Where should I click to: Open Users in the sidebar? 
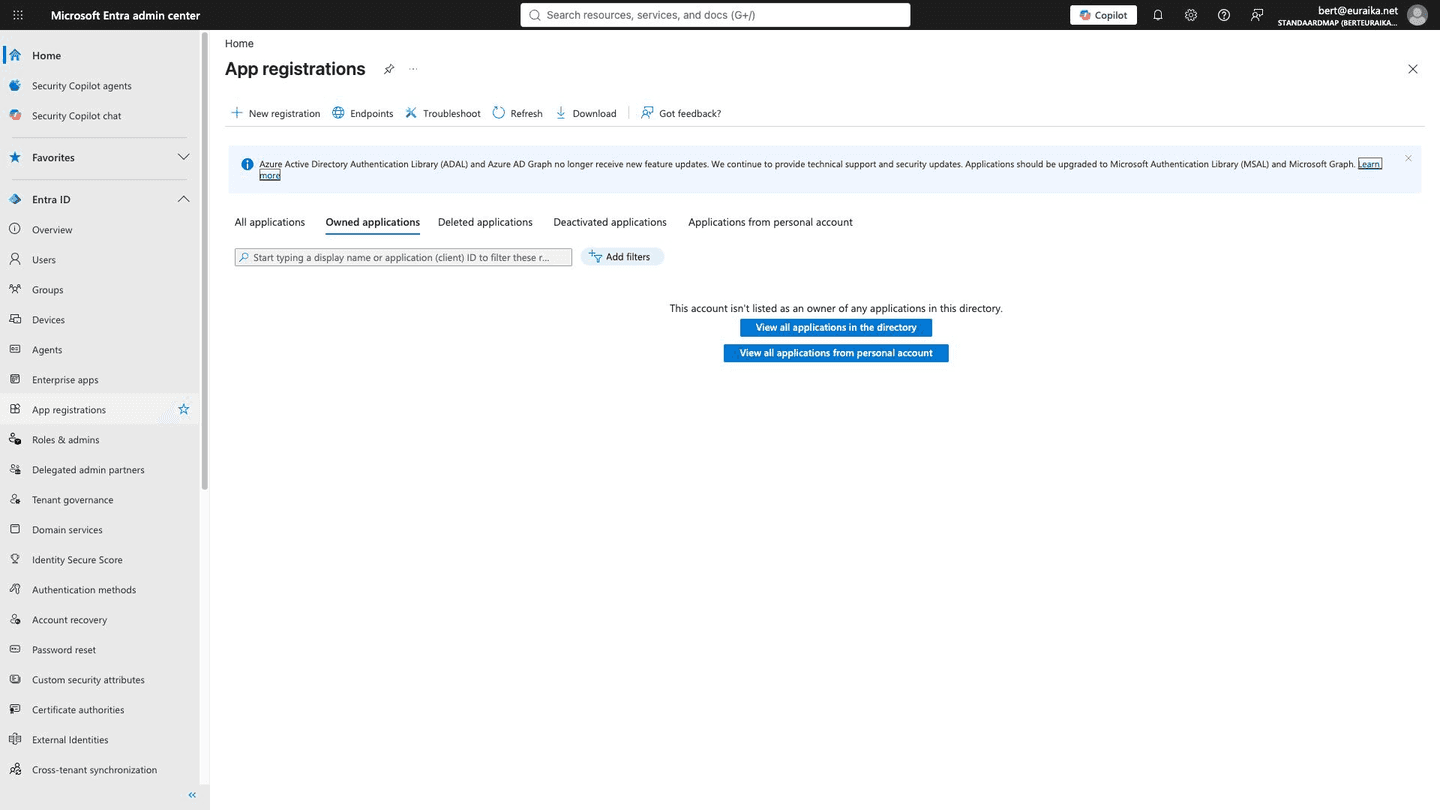(100, 260)
